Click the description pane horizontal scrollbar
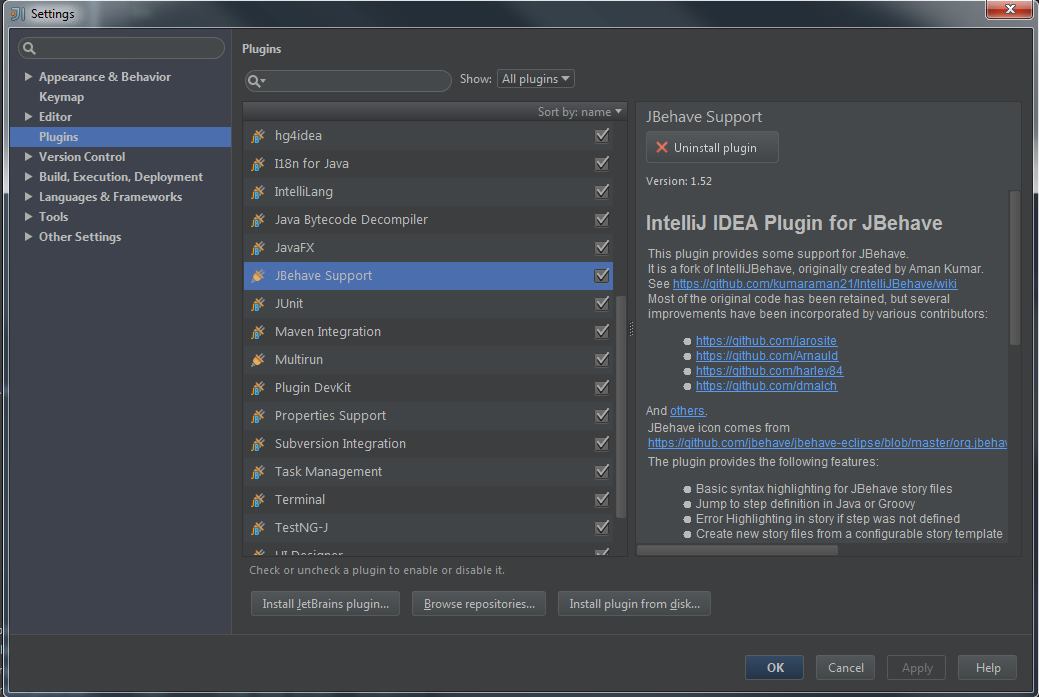The image size is (1039, 697). click(x=738, y=550)
